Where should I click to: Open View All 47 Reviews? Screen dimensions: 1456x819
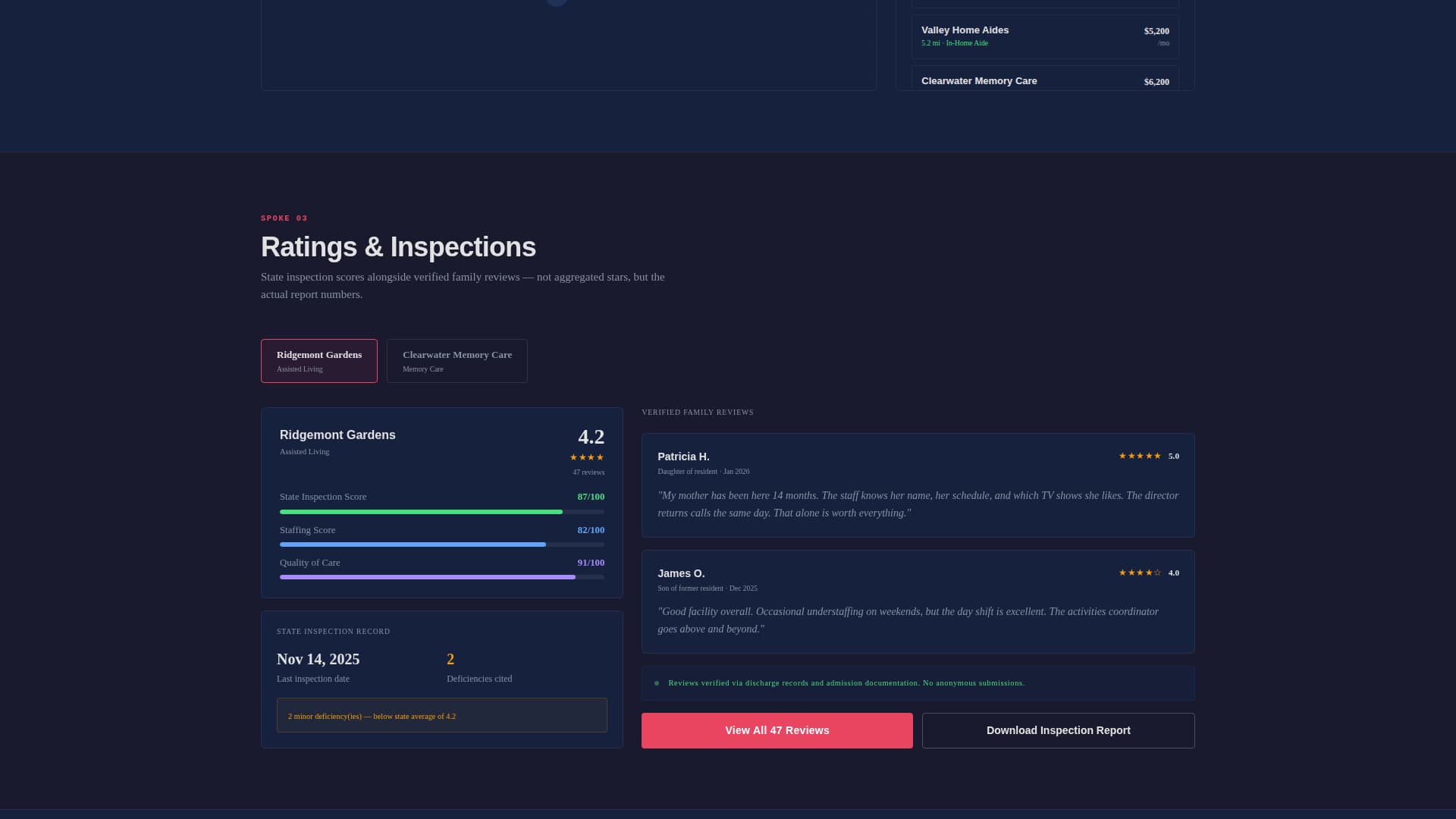point(777,730)
